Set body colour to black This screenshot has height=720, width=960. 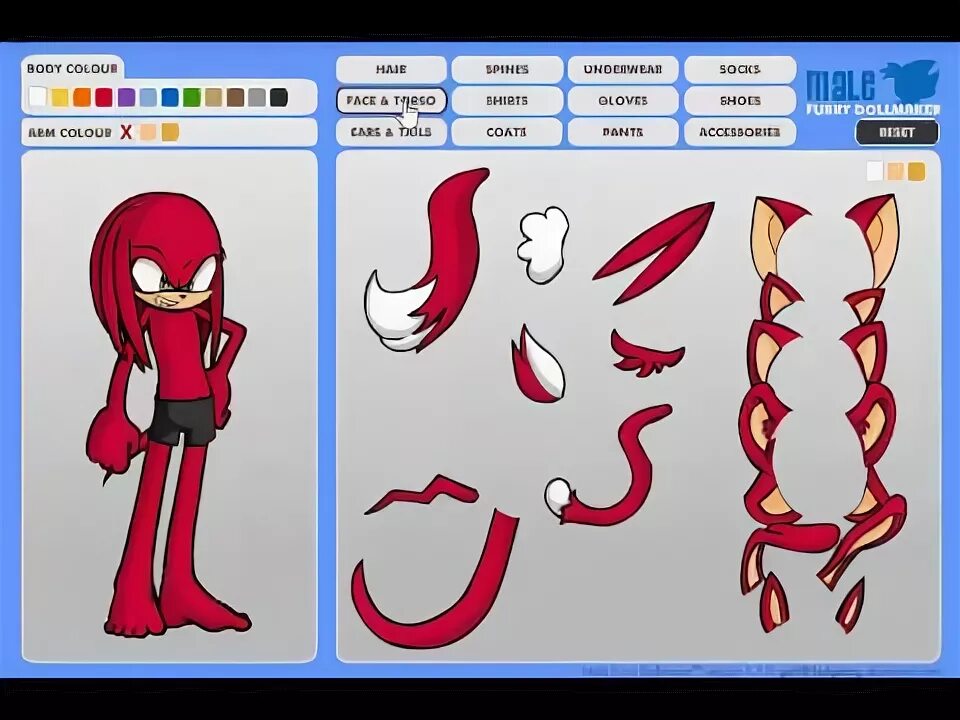coord(279,97)
